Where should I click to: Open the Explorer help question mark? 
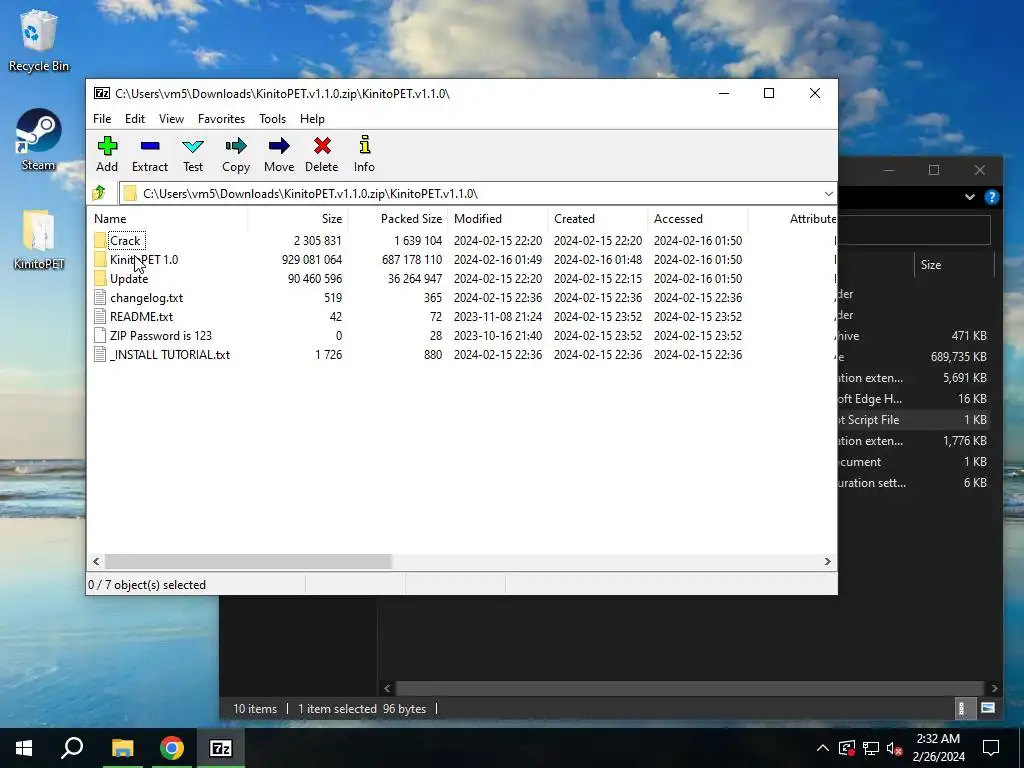point(991,197)
